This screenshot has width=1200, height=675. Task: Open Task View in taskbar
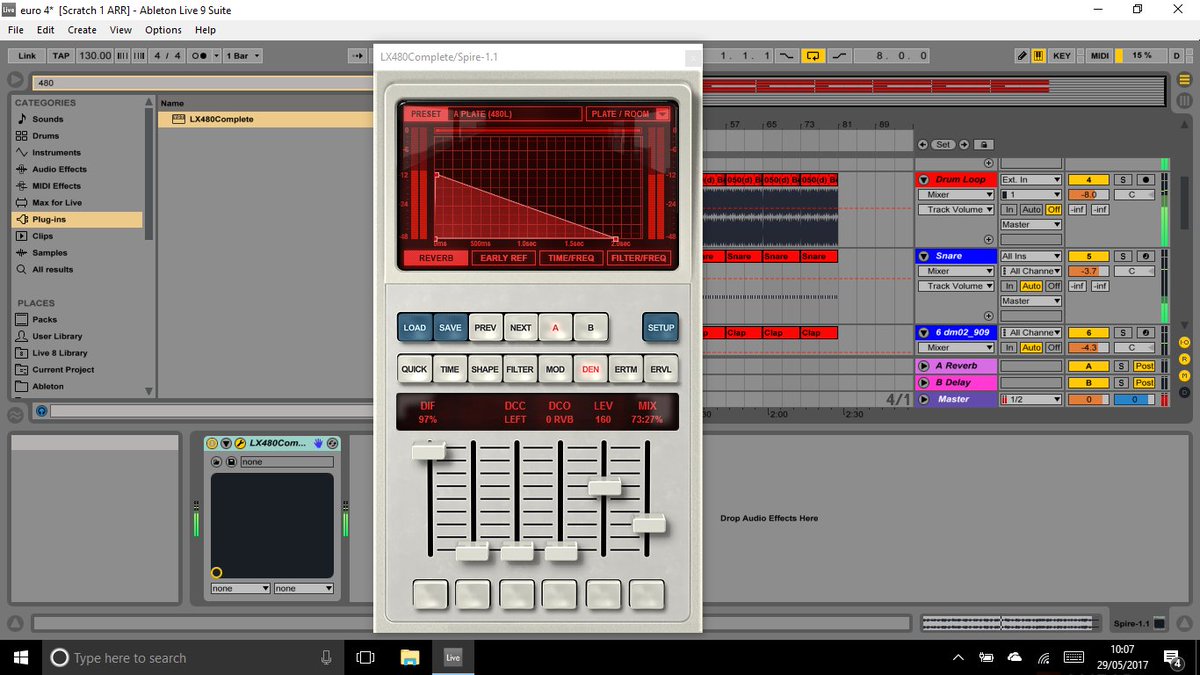click(x=365, y=657)
